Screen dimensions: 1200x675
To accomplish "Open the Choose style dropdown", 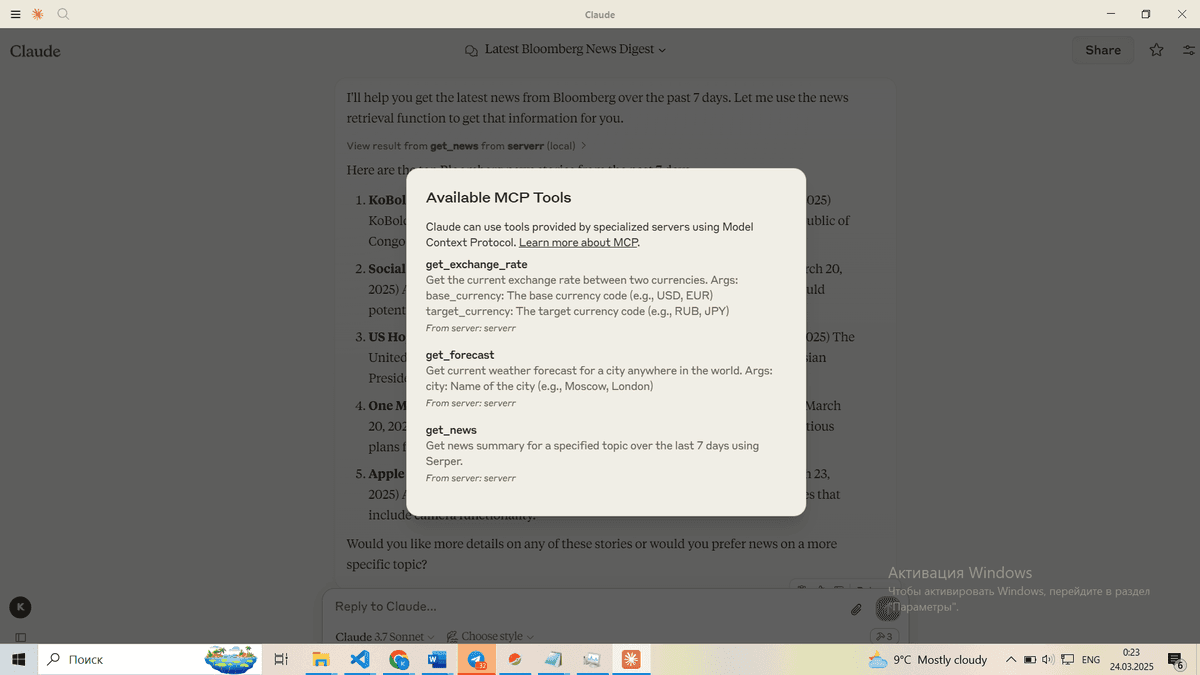I will tap(490, 637).
